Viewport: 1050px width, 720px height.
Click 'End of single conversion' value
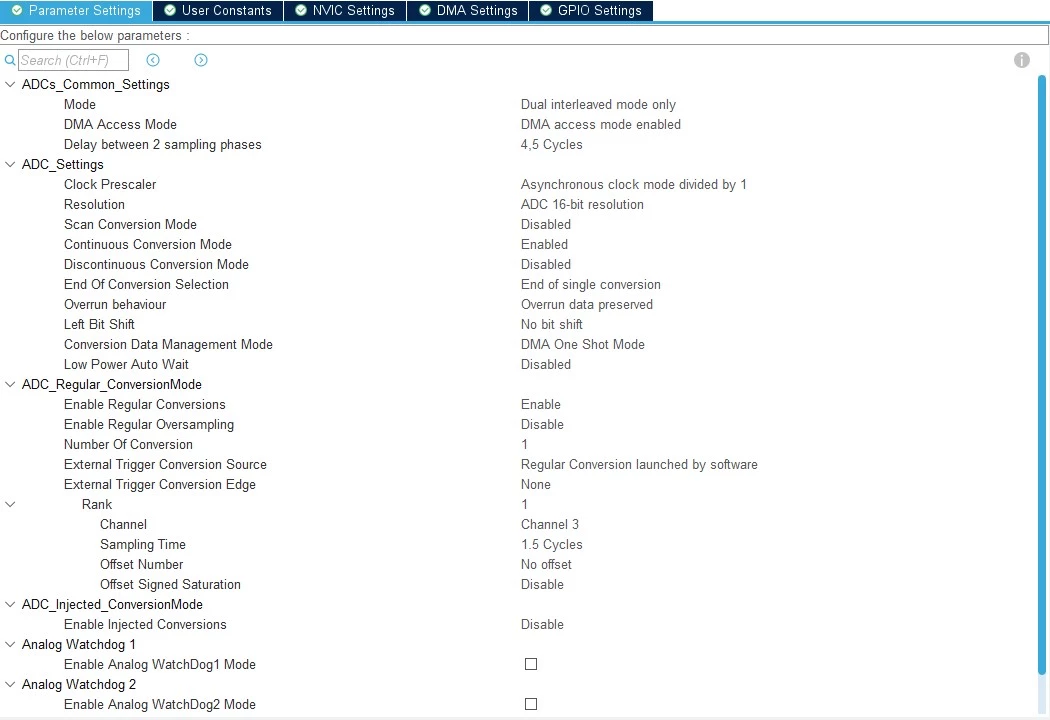591,285
